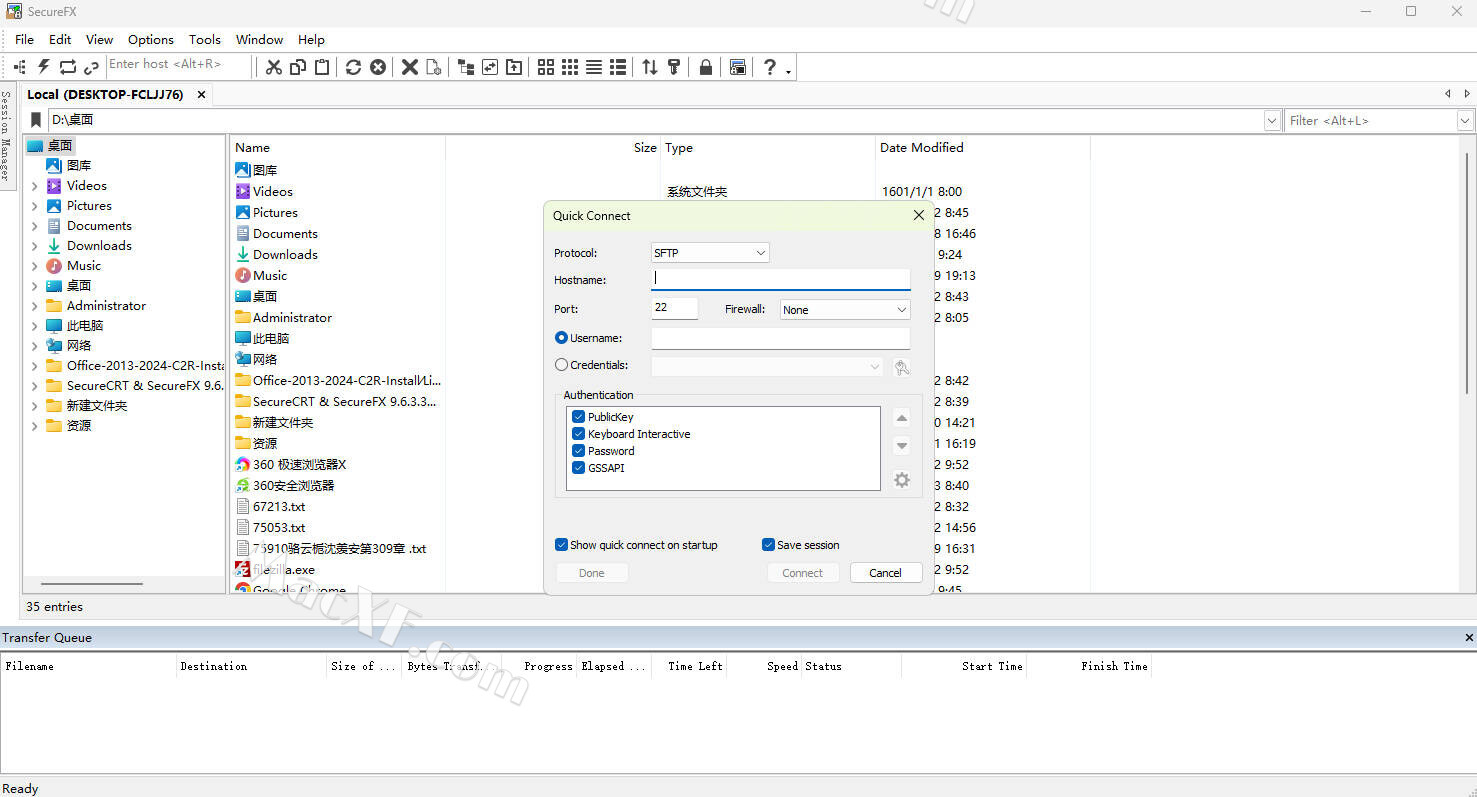Click the padlock lock session icon
Viewport: 1477px width, 797px height.
coord(706,67)
